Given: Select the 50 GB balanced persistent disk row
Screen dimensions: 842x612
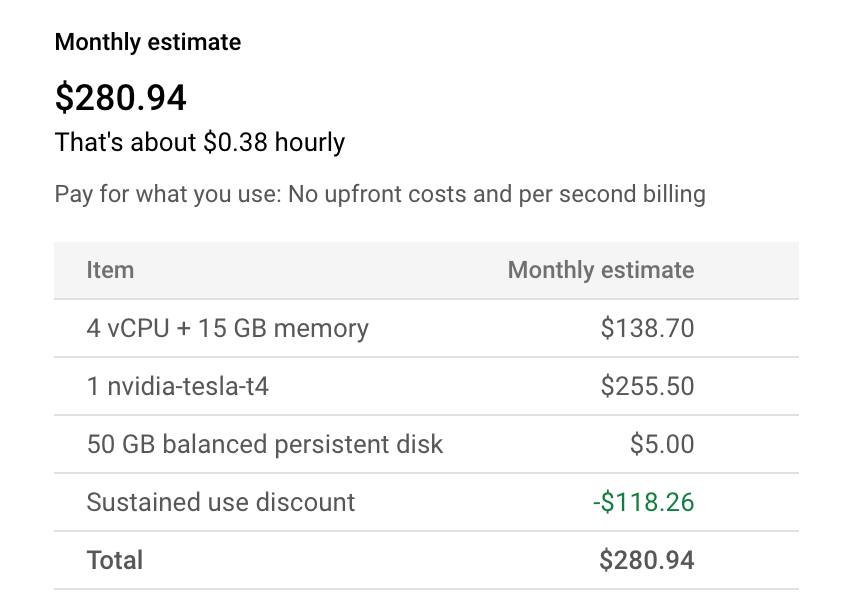Looking at the screenshot, I should (x=265, y=444).
